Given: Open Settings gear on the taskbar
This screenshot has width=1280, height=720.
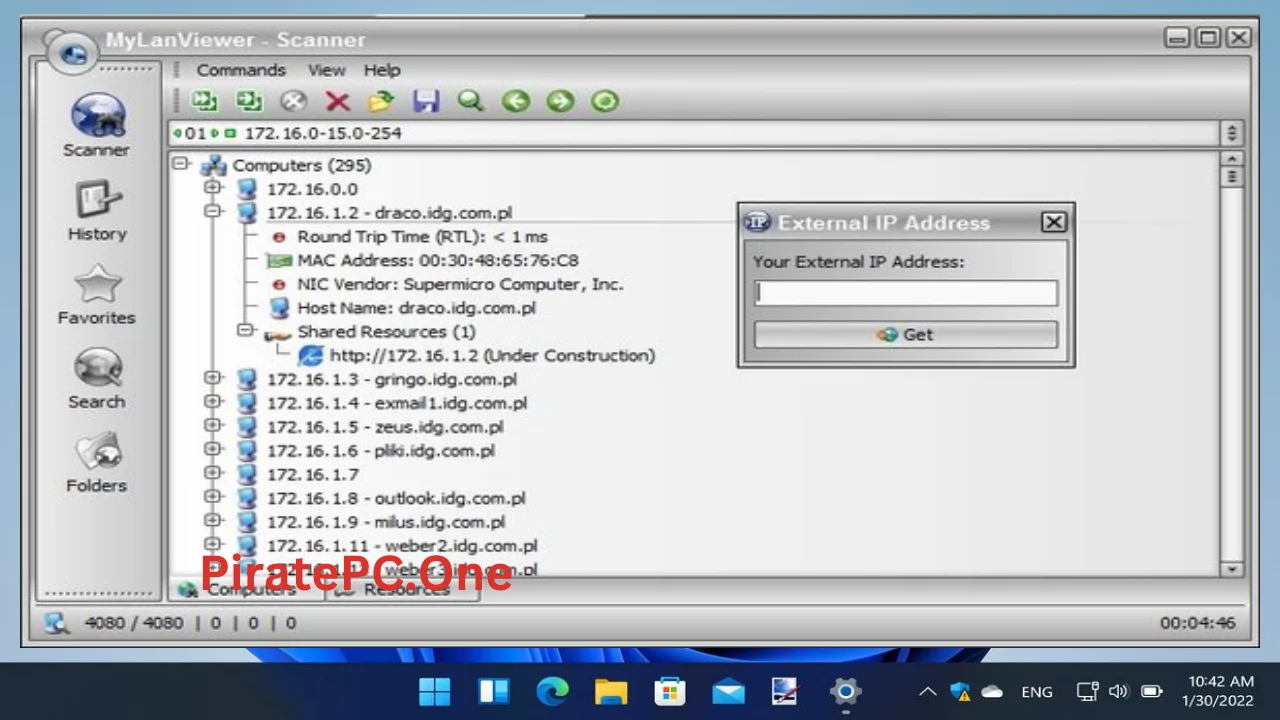Looking at the screenshot, I should coord(845,691).
